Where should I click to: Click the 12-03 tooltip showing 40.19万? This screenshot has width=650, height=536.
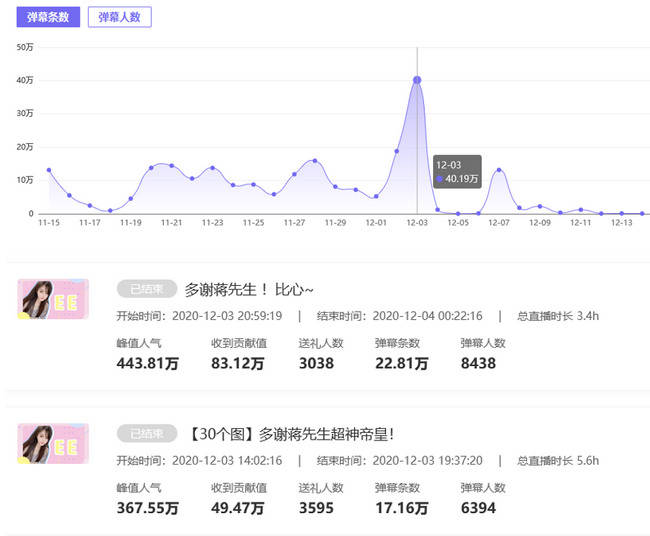458,171
